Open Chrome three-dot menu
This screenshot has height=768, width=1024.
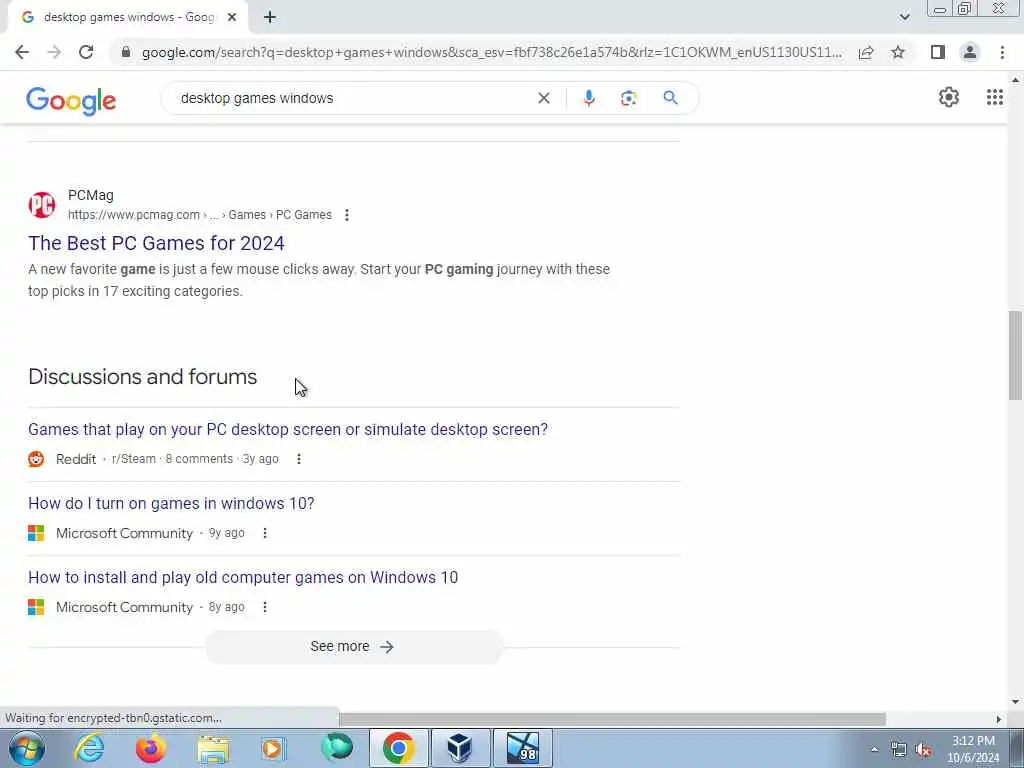click(x=1002, y=52)
